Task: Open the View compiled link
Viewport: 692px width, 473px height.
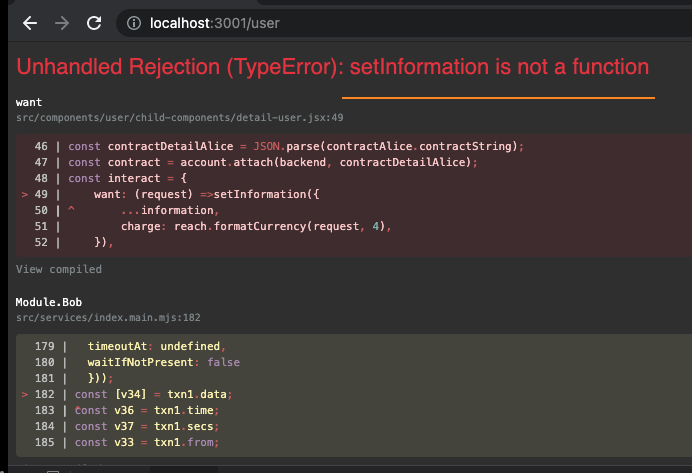Action: pyautogui.click(x=59, y=269)
